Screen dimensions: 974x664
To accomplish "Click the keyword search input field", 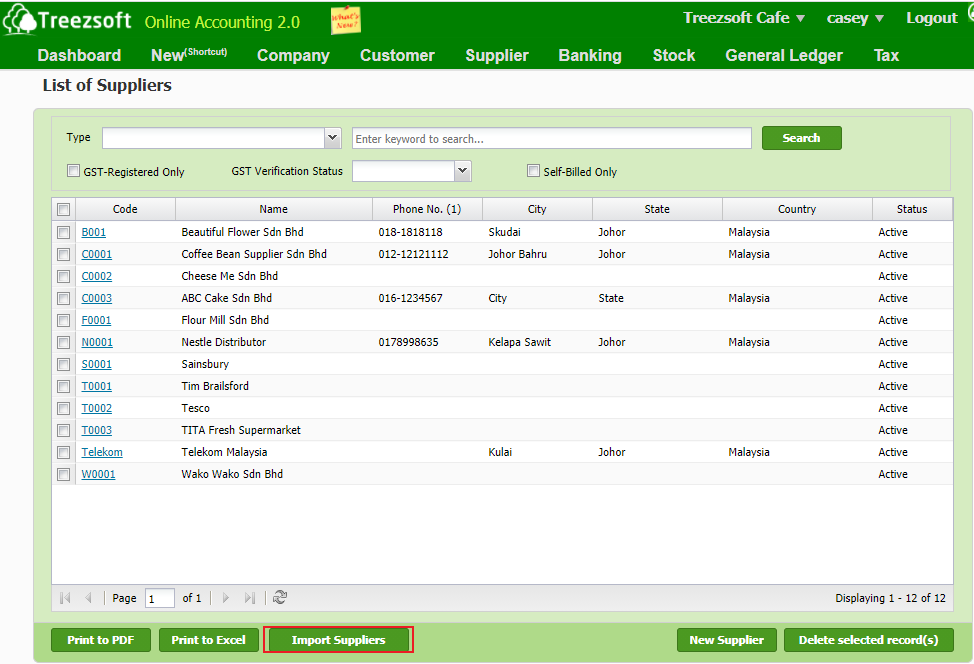I will [551, 139].
